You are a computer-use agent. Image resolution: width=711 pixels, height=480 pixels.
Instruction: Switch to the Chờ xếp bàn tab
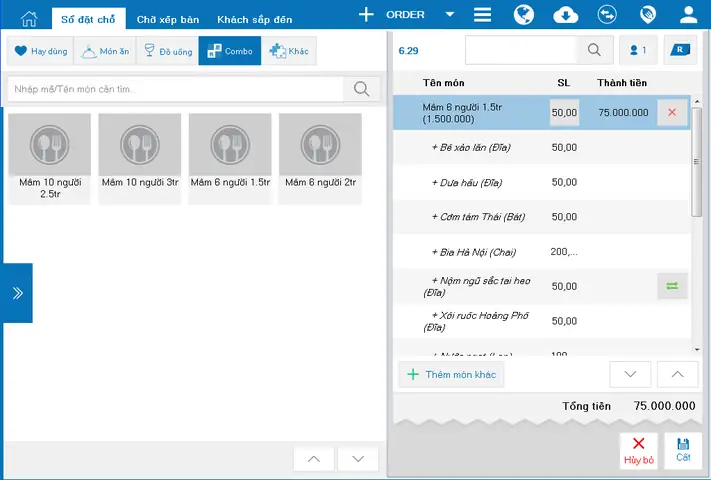168,19
